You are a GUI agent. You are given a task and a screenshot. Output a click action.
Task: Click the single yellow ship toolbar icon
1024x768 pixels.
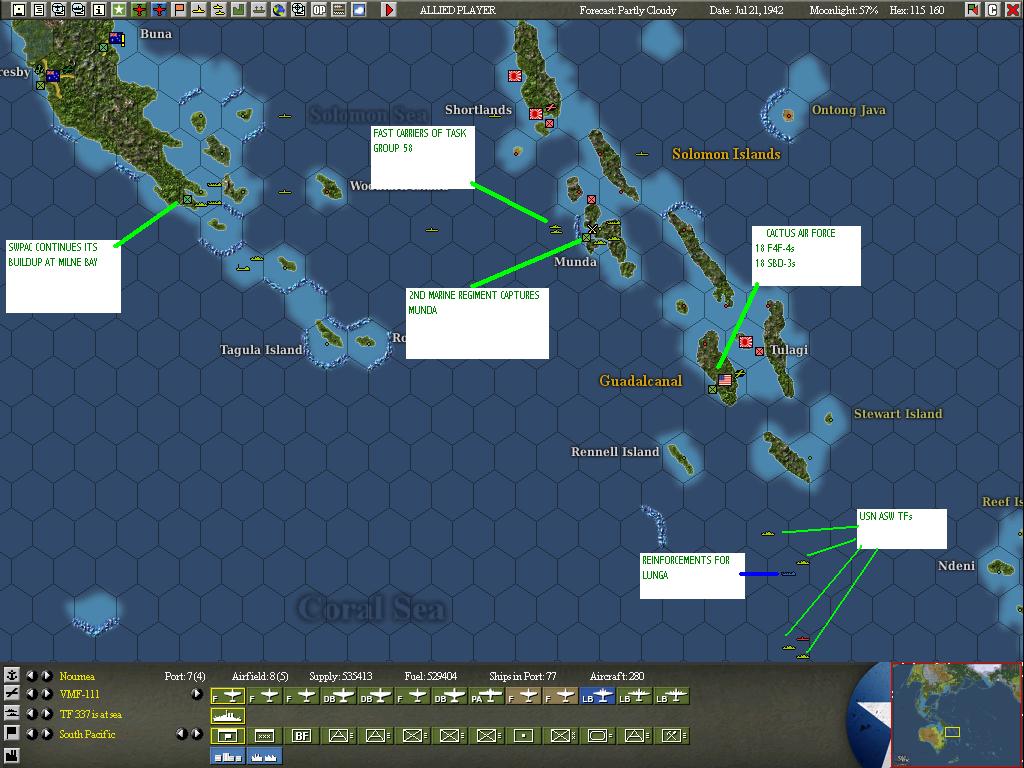click(199, 10)
